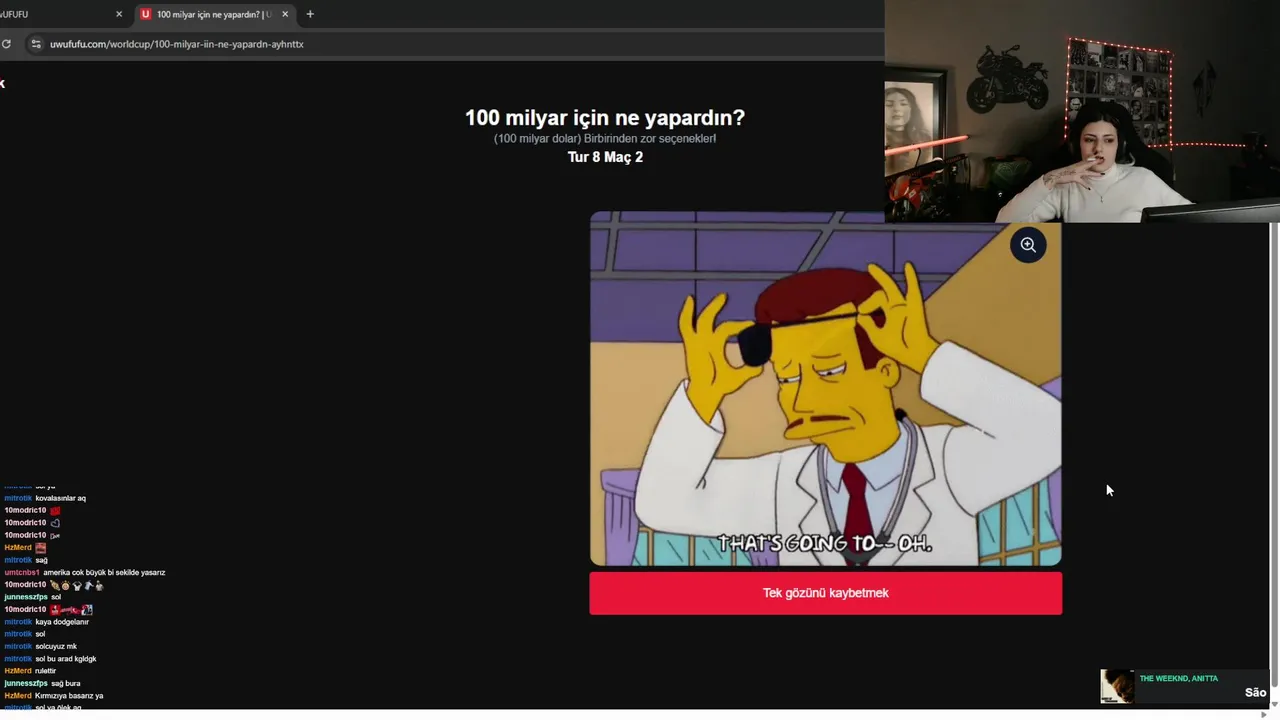
Task: Click chat message 'kovalasınlar aq'
Action: click(x=60, y=498)
